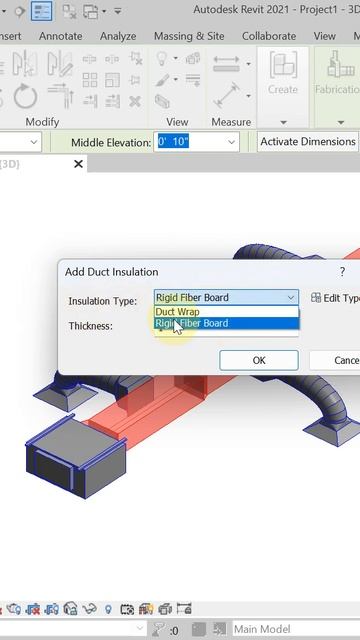Click the Selection Box icon
Screen dimensions: 360x640
[162, 101]
